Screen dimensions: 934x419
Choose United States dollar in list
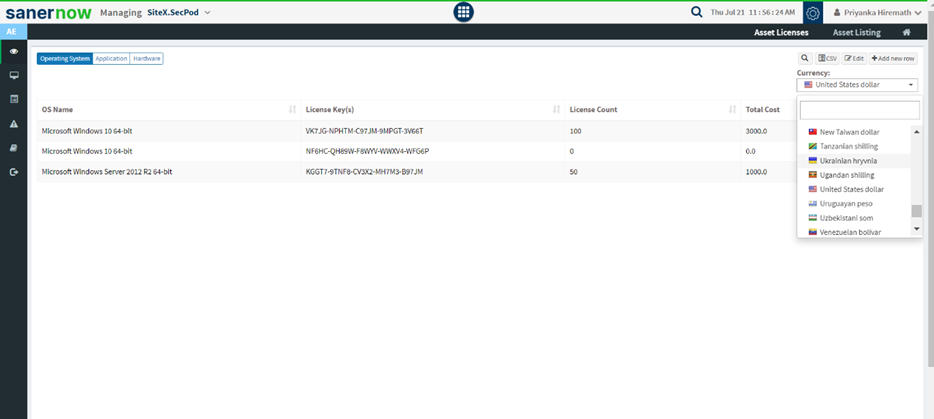854,190
